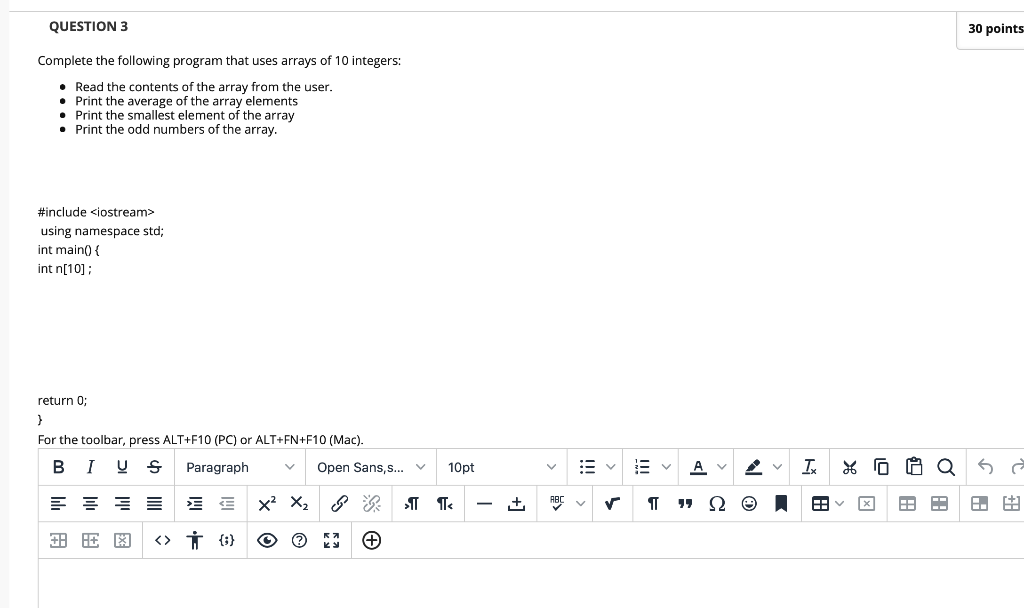Open the 10pt font size dropdown
This screenshot has width=1024, height=608.
pyautogui.click(x=502, y=467)
